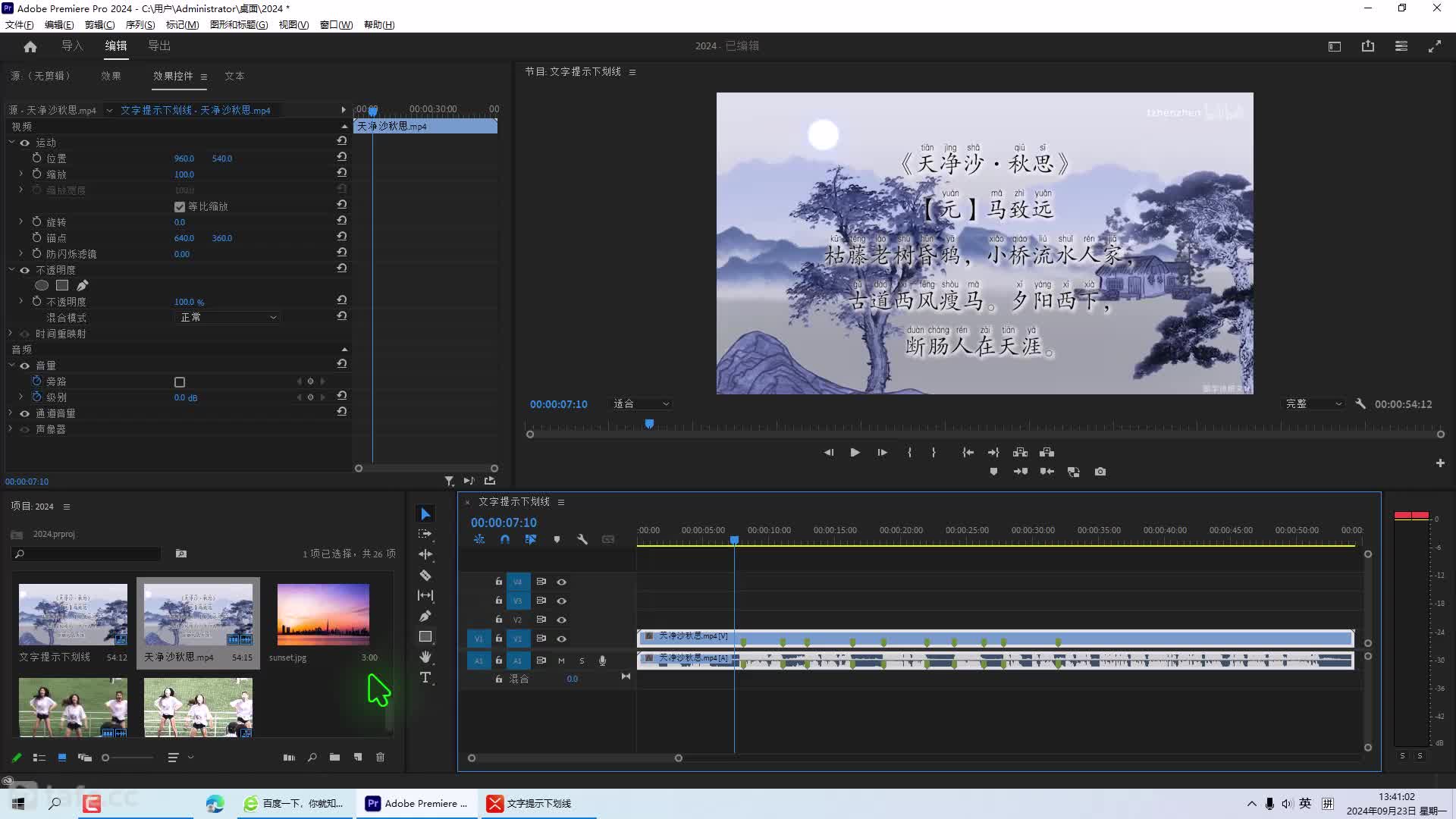
Task: Click Export Frame camera icon
Action: click(1100, 472)
